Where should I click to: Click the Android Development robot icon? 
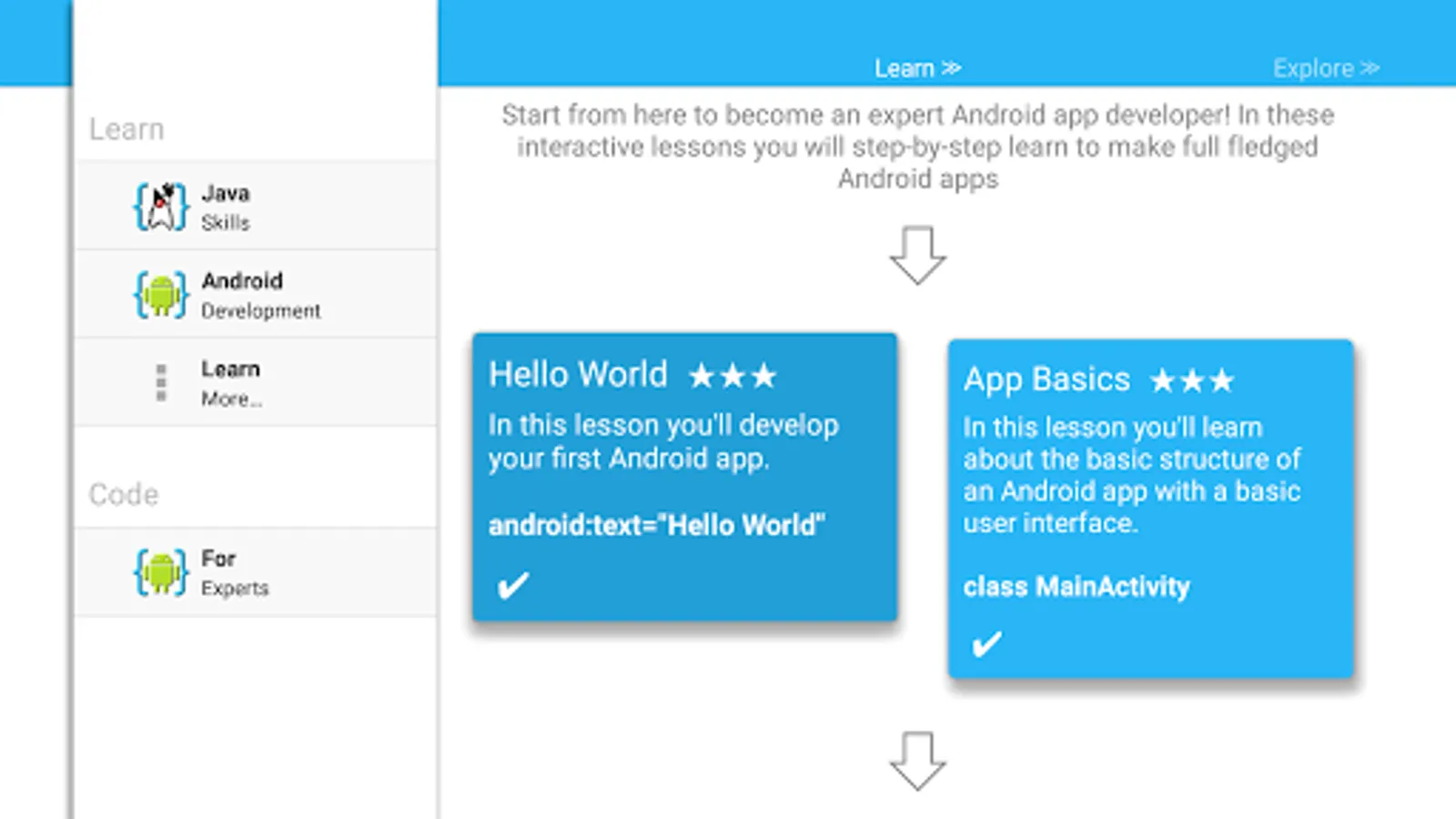coord(161,295)
